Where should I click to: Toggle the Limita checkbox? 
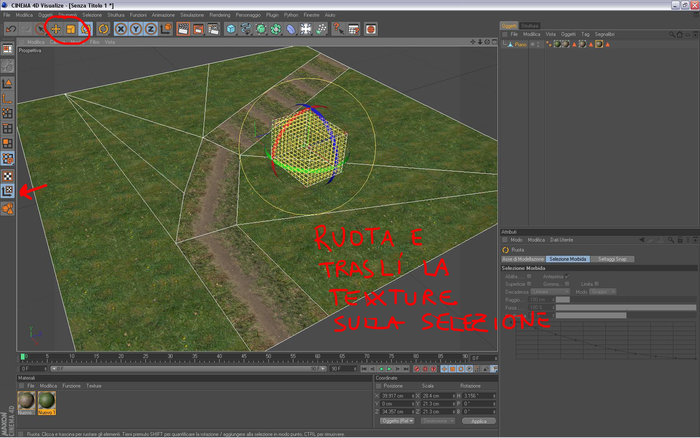pyautogui.click(x=596, y=284)
